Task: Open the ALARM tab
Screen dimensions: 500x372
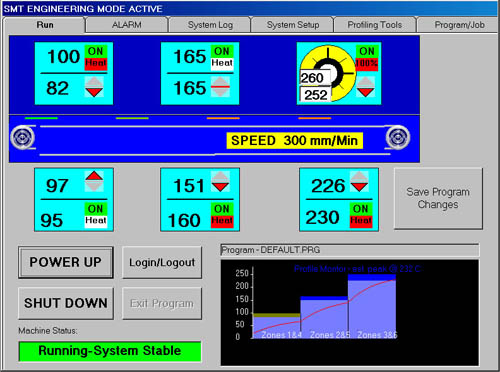Action: tap(126, 25)
